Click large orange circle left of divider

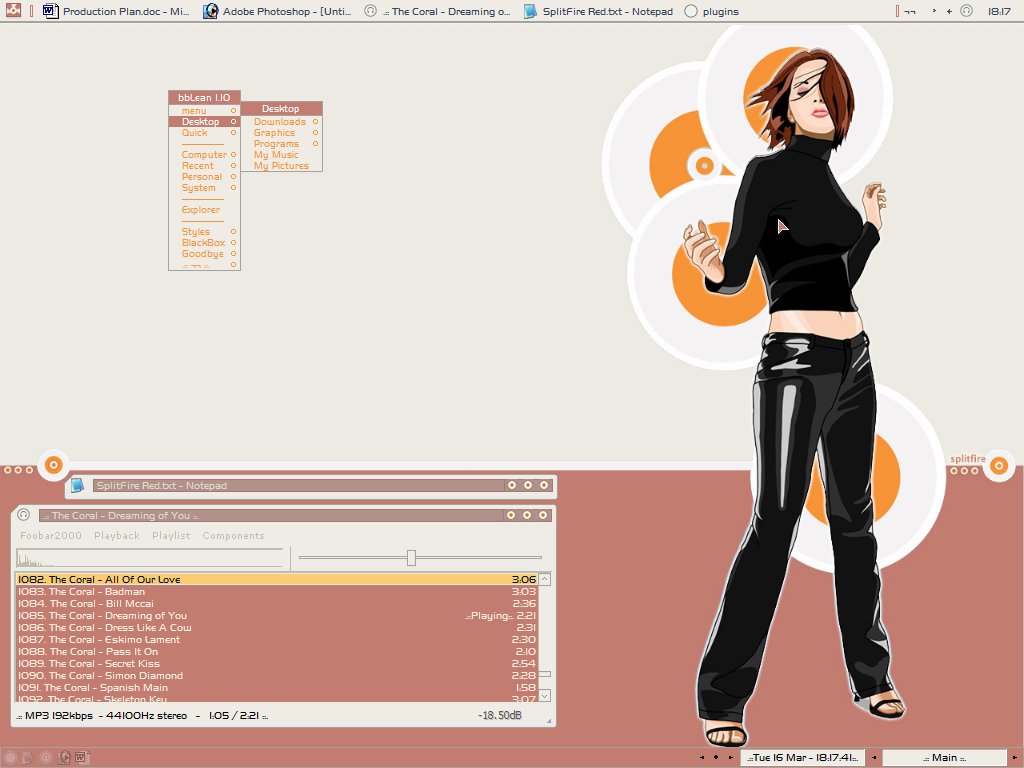pos(54,465)
